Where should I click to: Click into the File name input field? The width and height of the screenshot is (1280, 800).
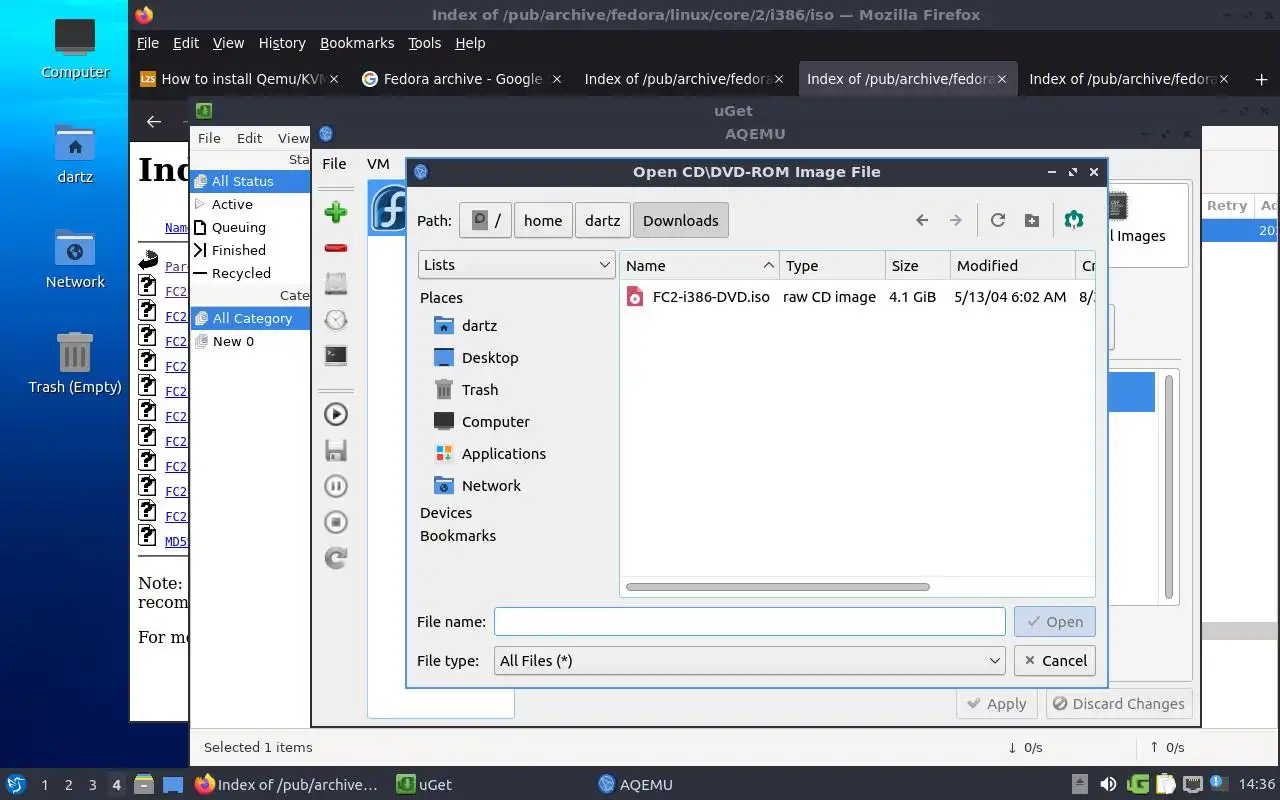click(x=749, y=621)
